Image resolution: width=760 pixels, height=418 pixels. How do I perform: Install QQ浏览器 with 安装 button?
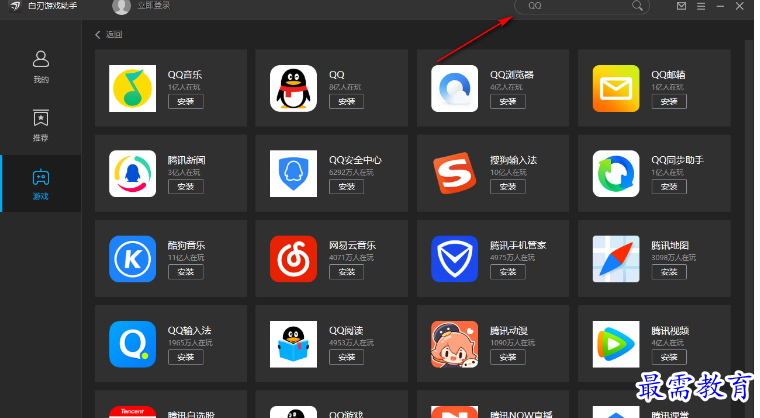point(508,101)
